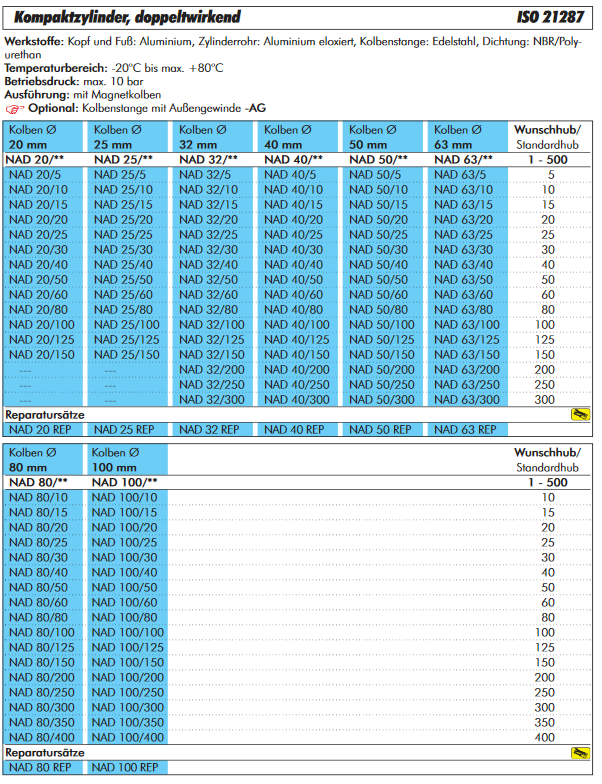This screenshot has width=602, height=784.
Task: Select the NAD 50/** custom stroke item
Action: [x=377, y=160]
